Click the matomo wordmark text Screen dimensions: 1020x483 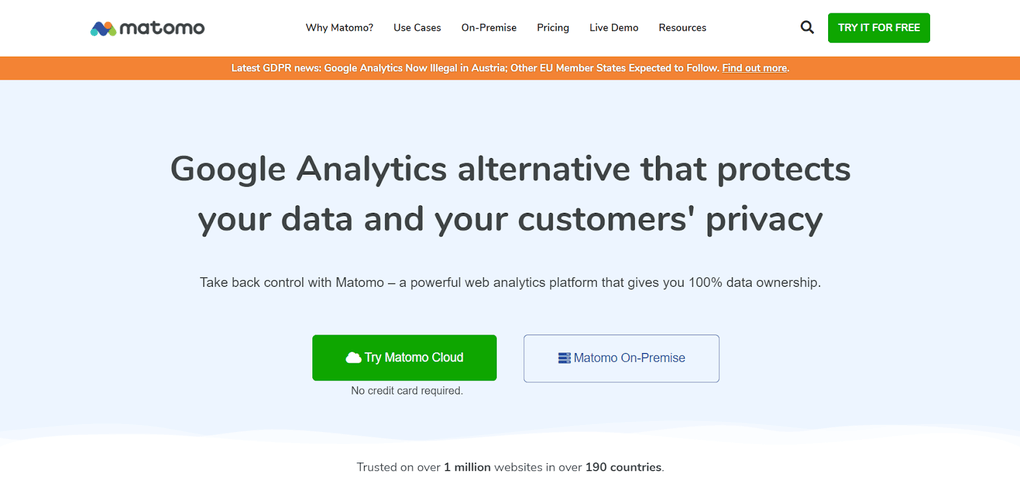click(x=163, y=28)
